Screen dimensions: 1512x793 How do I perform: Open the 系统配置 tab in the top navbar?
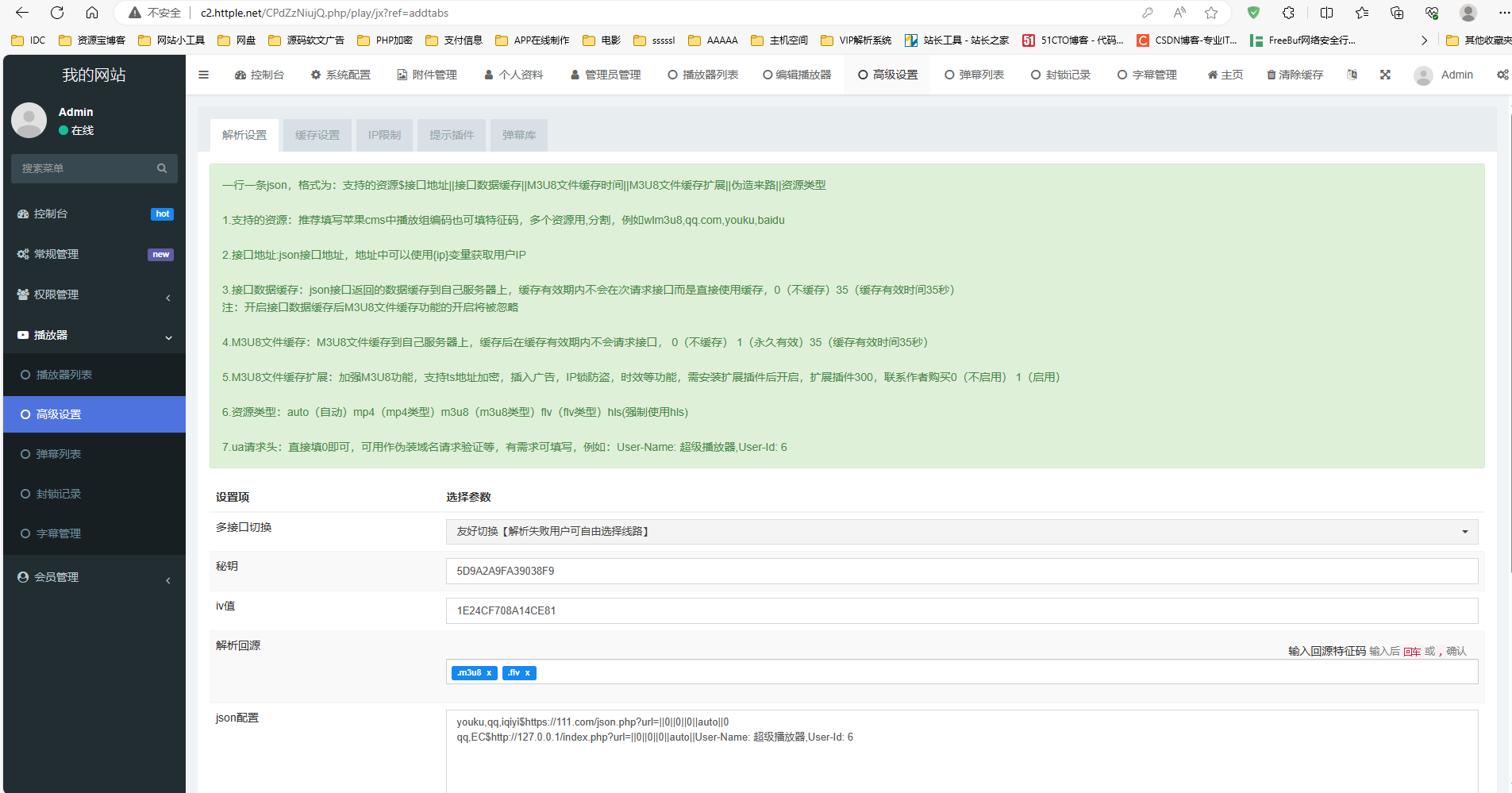click(x=340, y=75)
